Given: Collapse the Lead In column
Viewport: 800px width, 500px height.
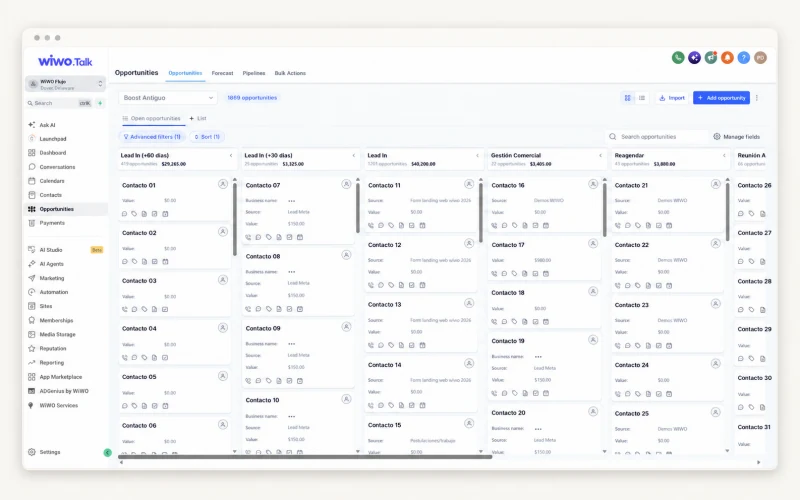Looking at the screenshot, I should (x=478, y=156).
